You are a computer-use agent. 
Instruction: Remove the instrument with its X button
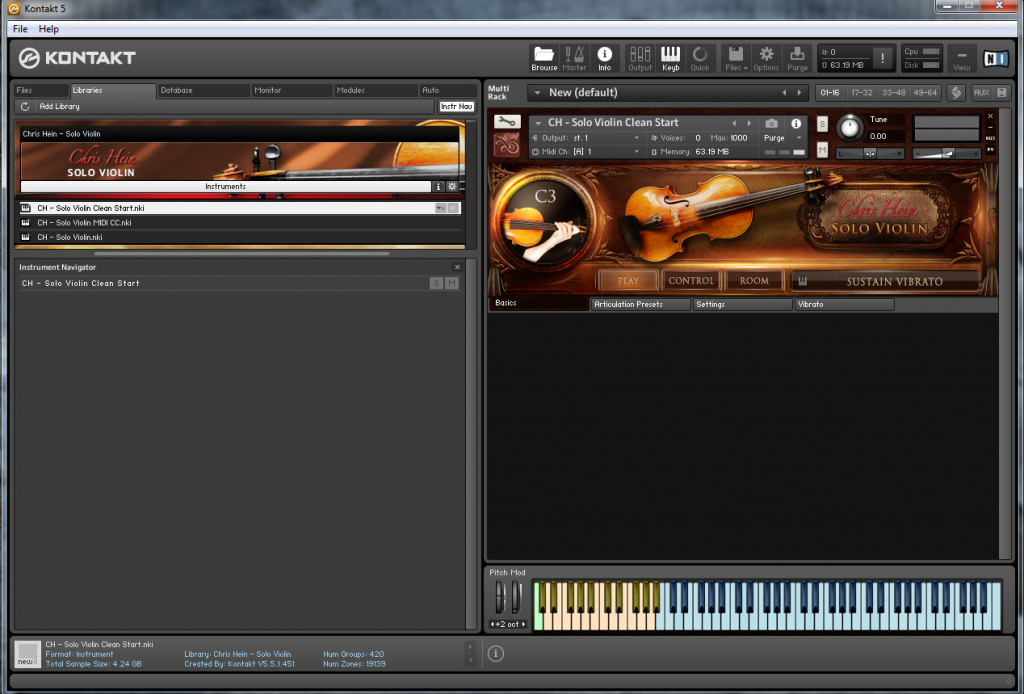pyautogui.click(x=990, y=116)
